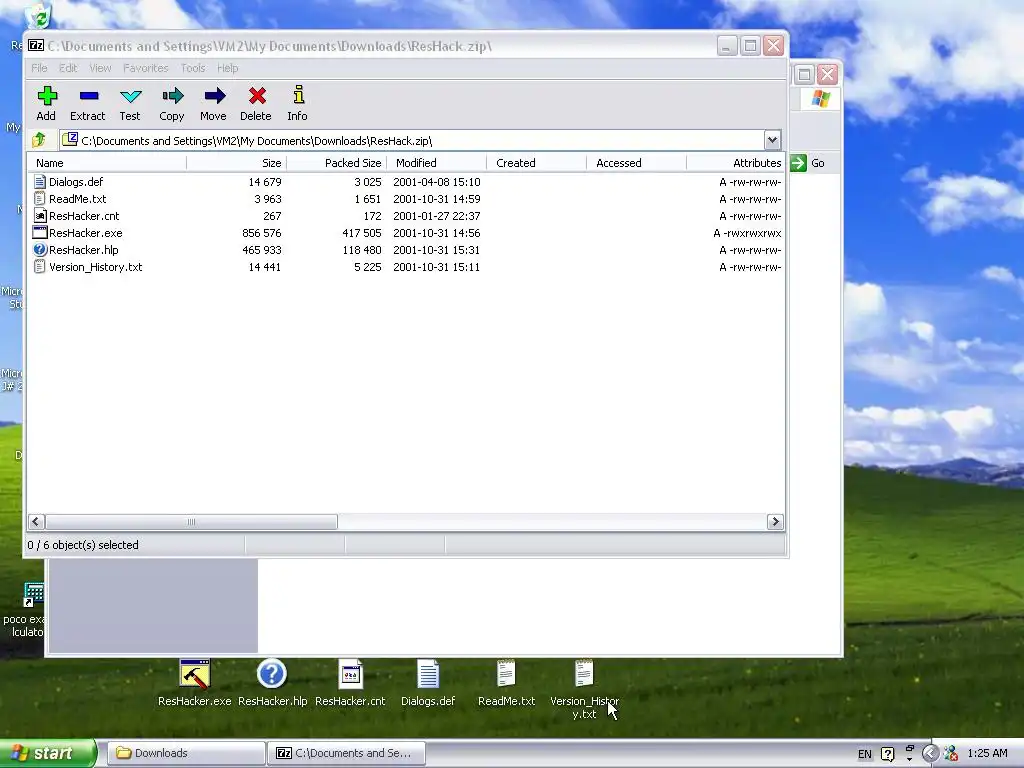Click modified date 2001-04-08 15:10
1024x768 pixels.
[436, 182]
